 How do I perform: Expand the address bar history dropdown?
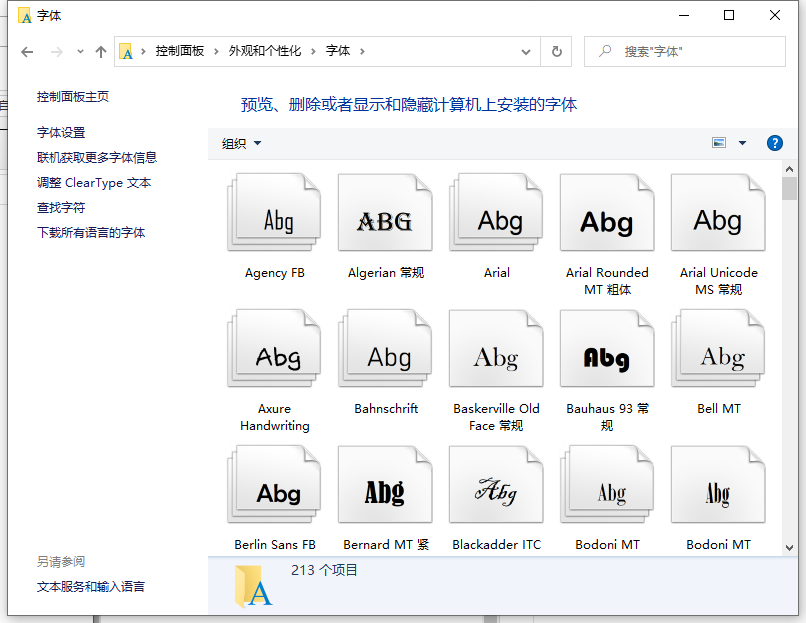coord(526,51)
